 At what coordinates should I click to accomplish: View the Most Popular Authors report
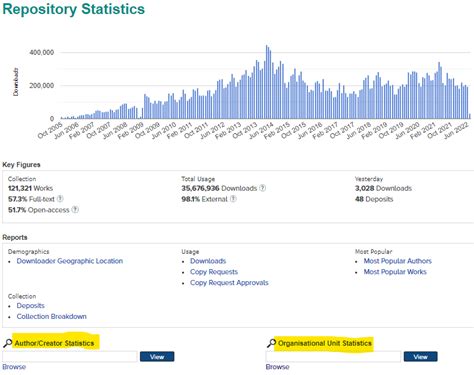click(x=398, y=261)
